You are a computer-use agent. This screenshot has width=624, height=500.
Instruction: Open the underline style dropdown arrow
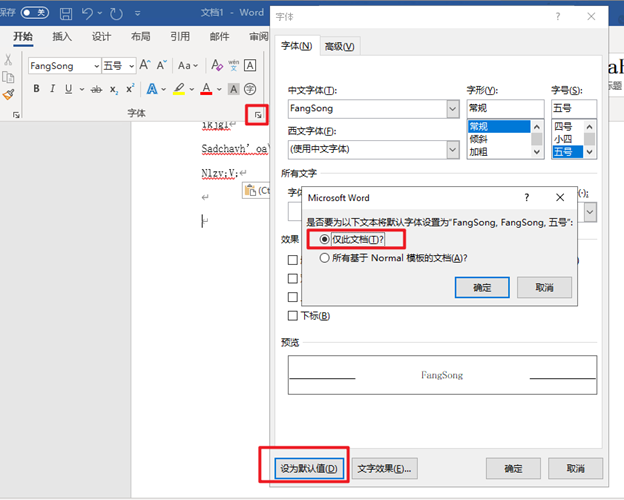(x=82, y=89)
